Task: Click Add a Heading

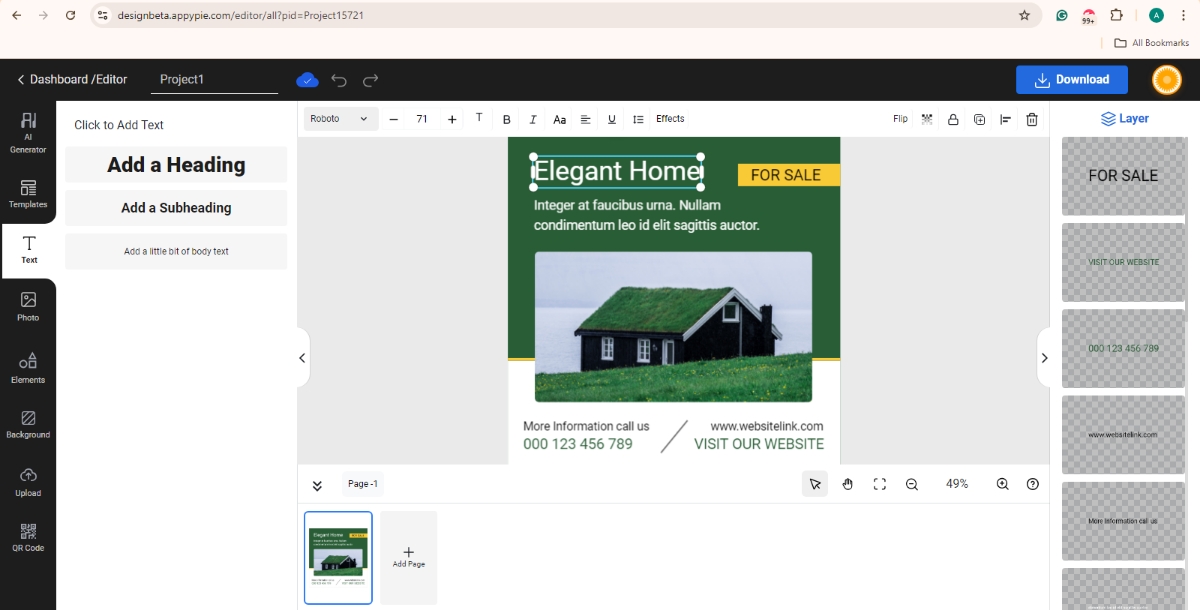Action: [175, 164]
